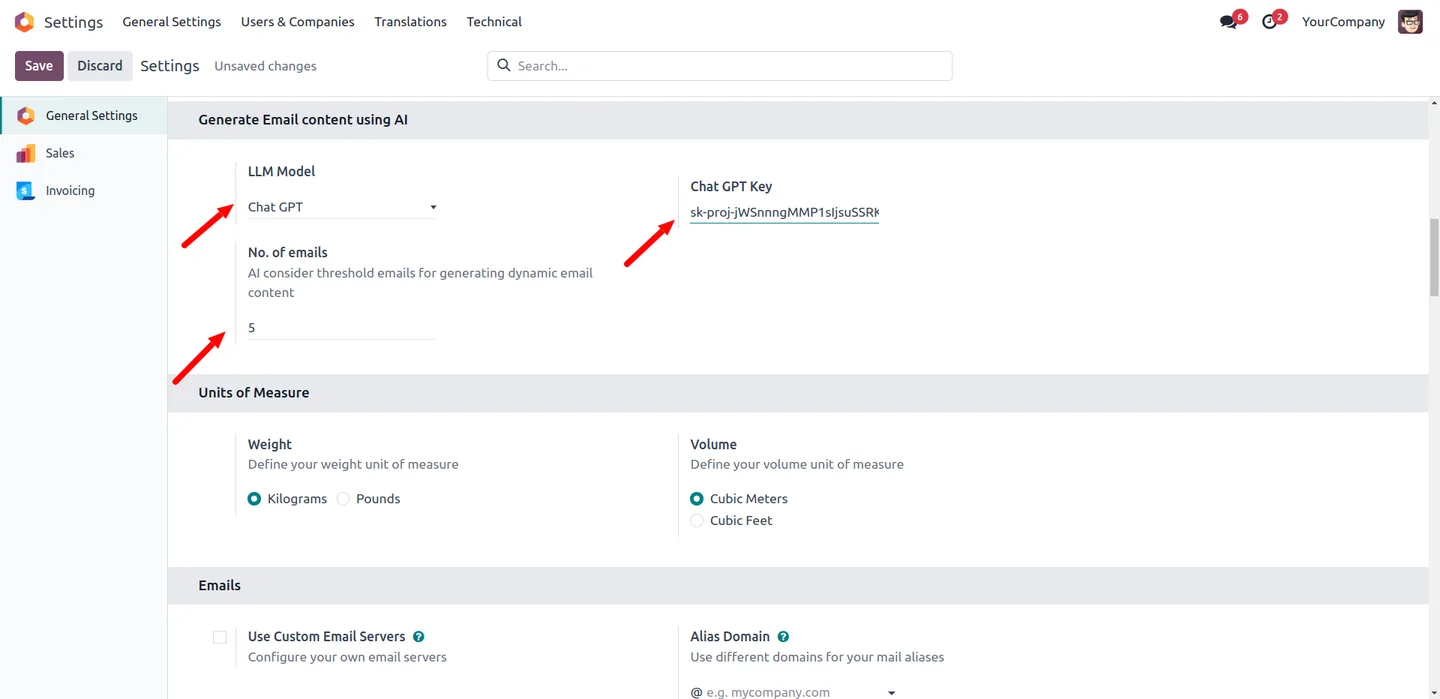Click 'Define your volume unit of measure' text
Screen dimensions: 1440x699
797,465
